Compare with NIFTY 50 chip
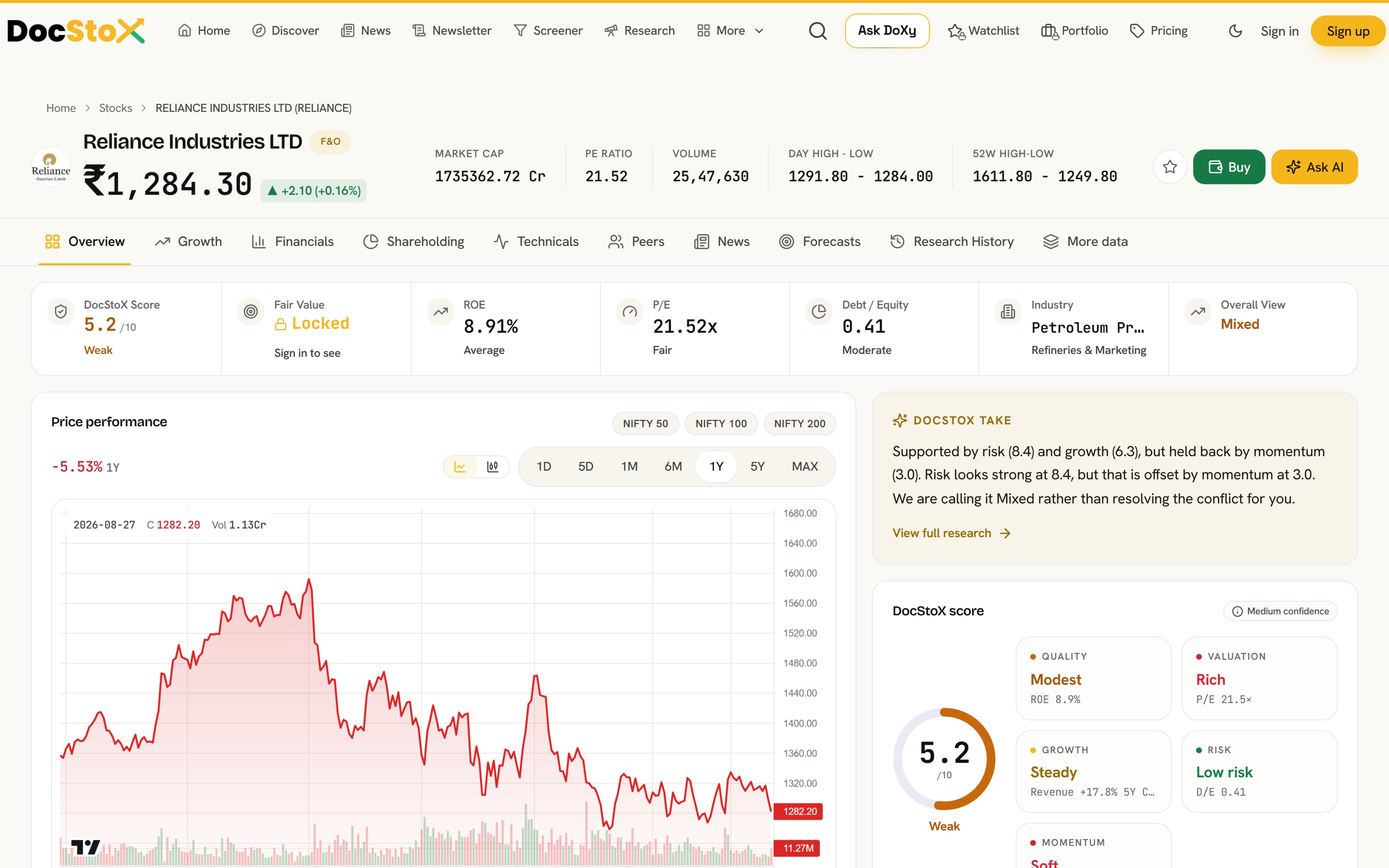 (645, 424)
